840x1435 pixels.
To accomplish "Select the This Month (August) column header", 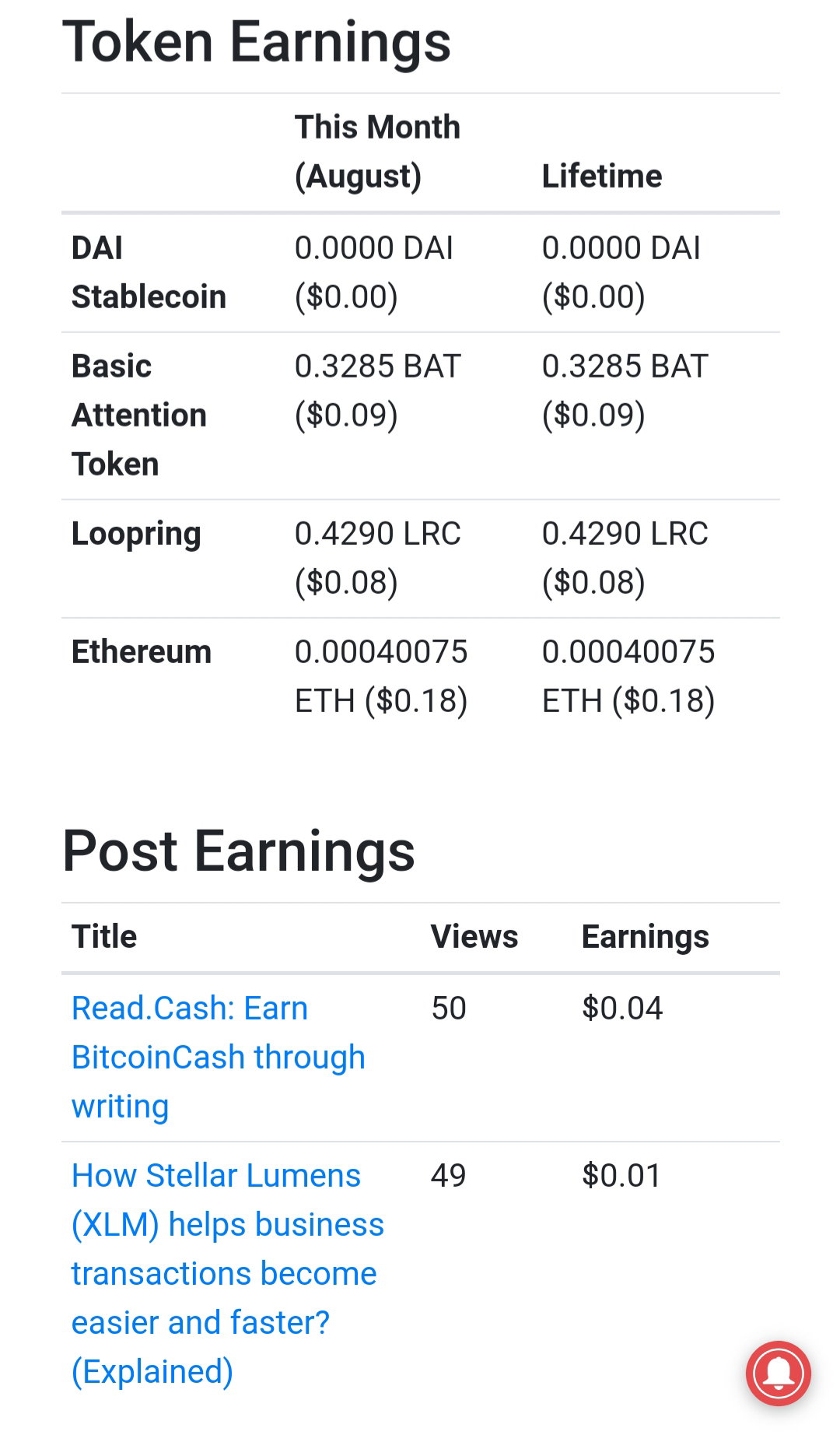I will pyautogui.click(x=377, y=152).
